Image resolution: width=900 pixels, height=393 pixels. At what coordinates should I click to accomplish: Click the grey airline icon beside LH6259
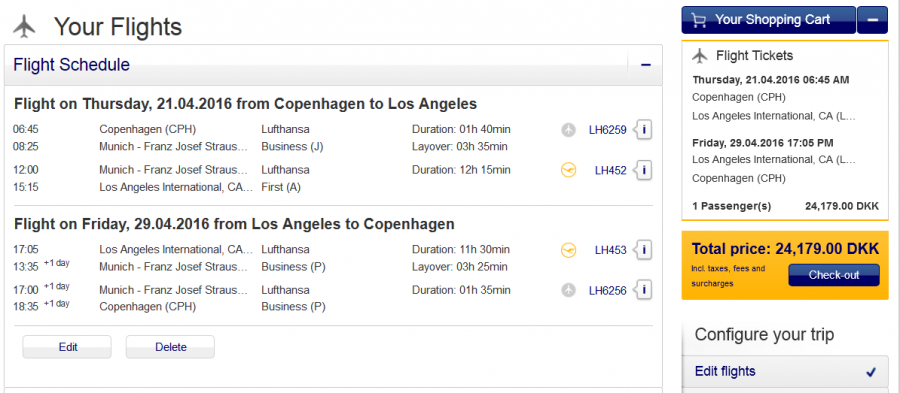click(x=568, y=130)
